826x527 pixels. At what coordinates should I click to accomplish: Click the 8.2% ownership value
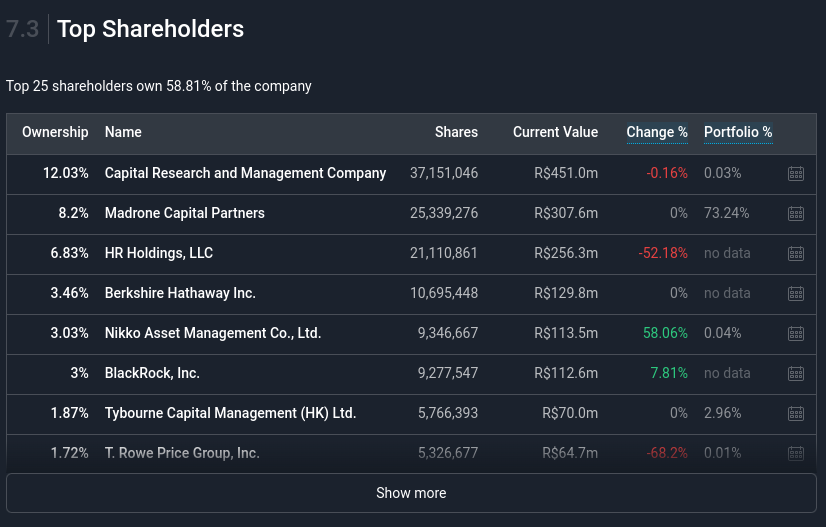click(x=73, y=213)
